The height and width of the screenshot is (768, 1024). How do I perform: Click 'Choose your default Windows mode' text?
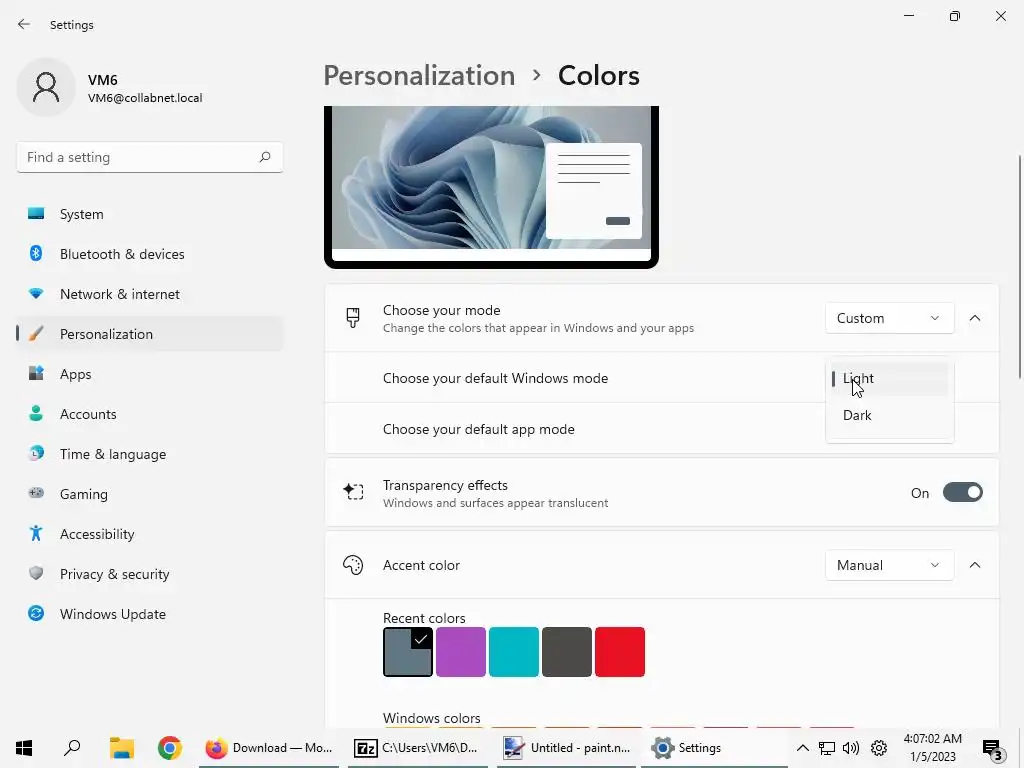point(495,378)
